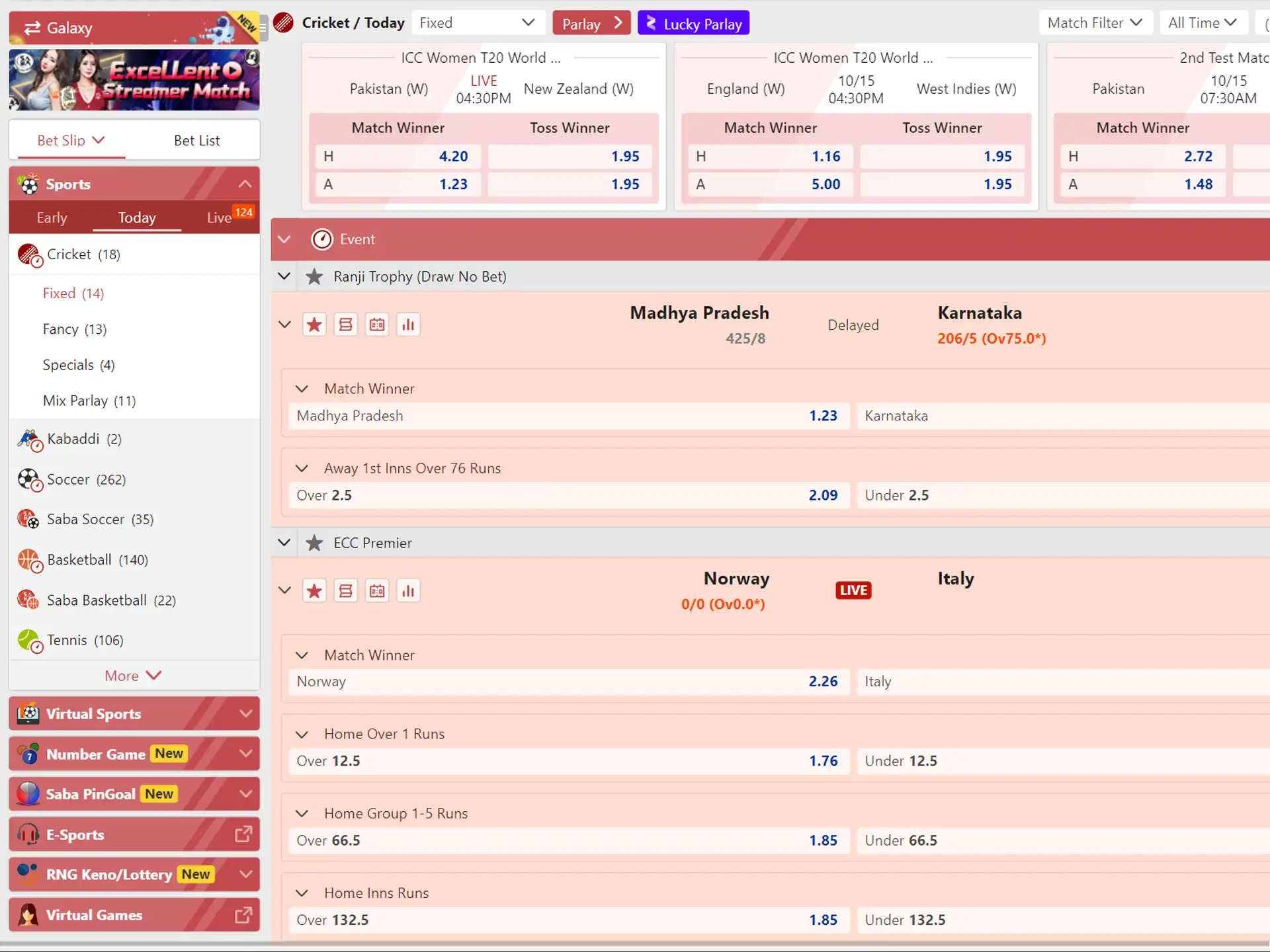Image resolution: width=1270 pixels, height=952 pixels.
Task: Click the E-Sports headset icon
Action: click(28, 834)
